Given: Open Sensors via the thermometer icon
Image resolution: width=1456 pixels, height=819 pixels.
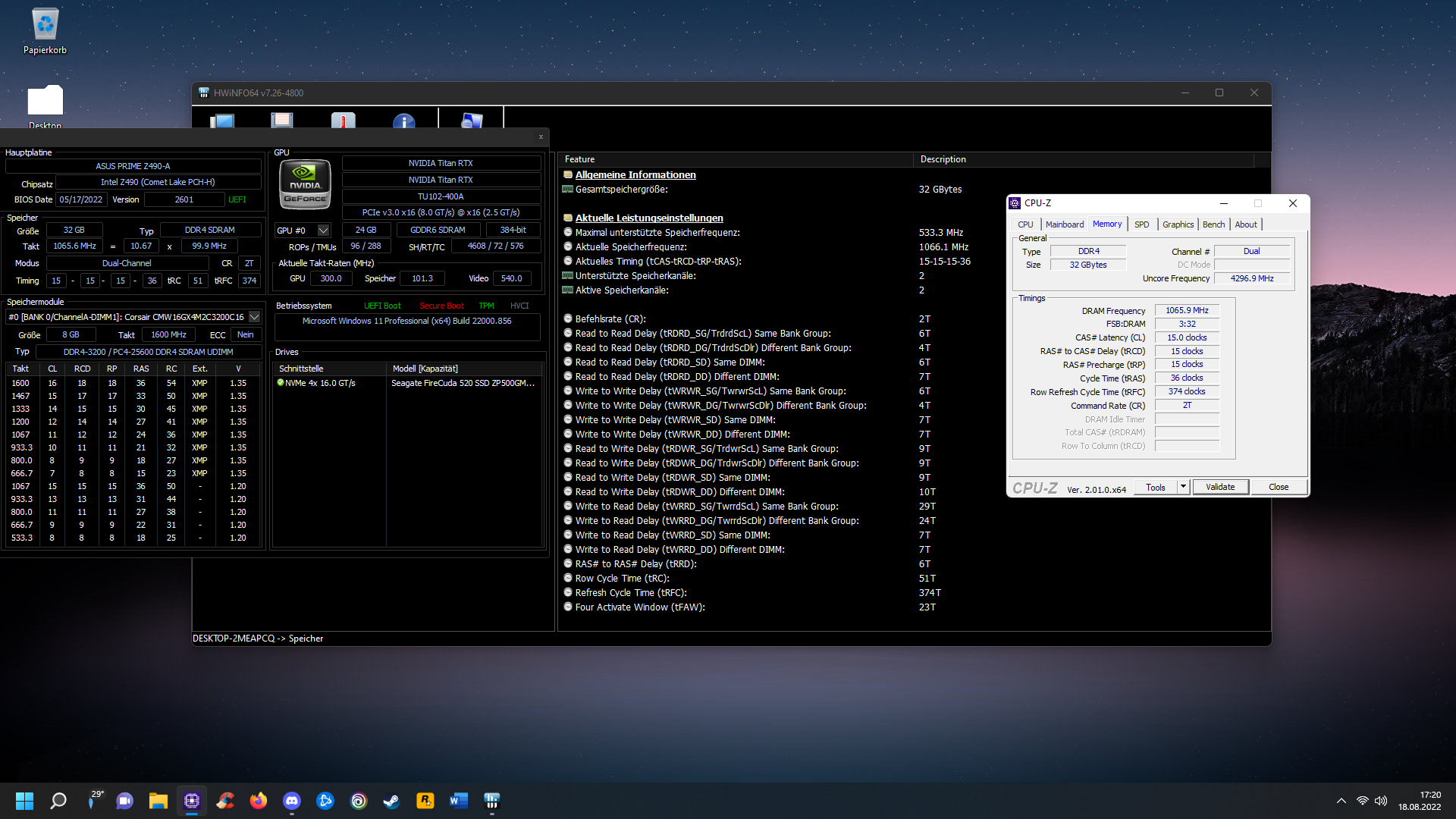Looking at the screenshot, I should click(343, 121).
